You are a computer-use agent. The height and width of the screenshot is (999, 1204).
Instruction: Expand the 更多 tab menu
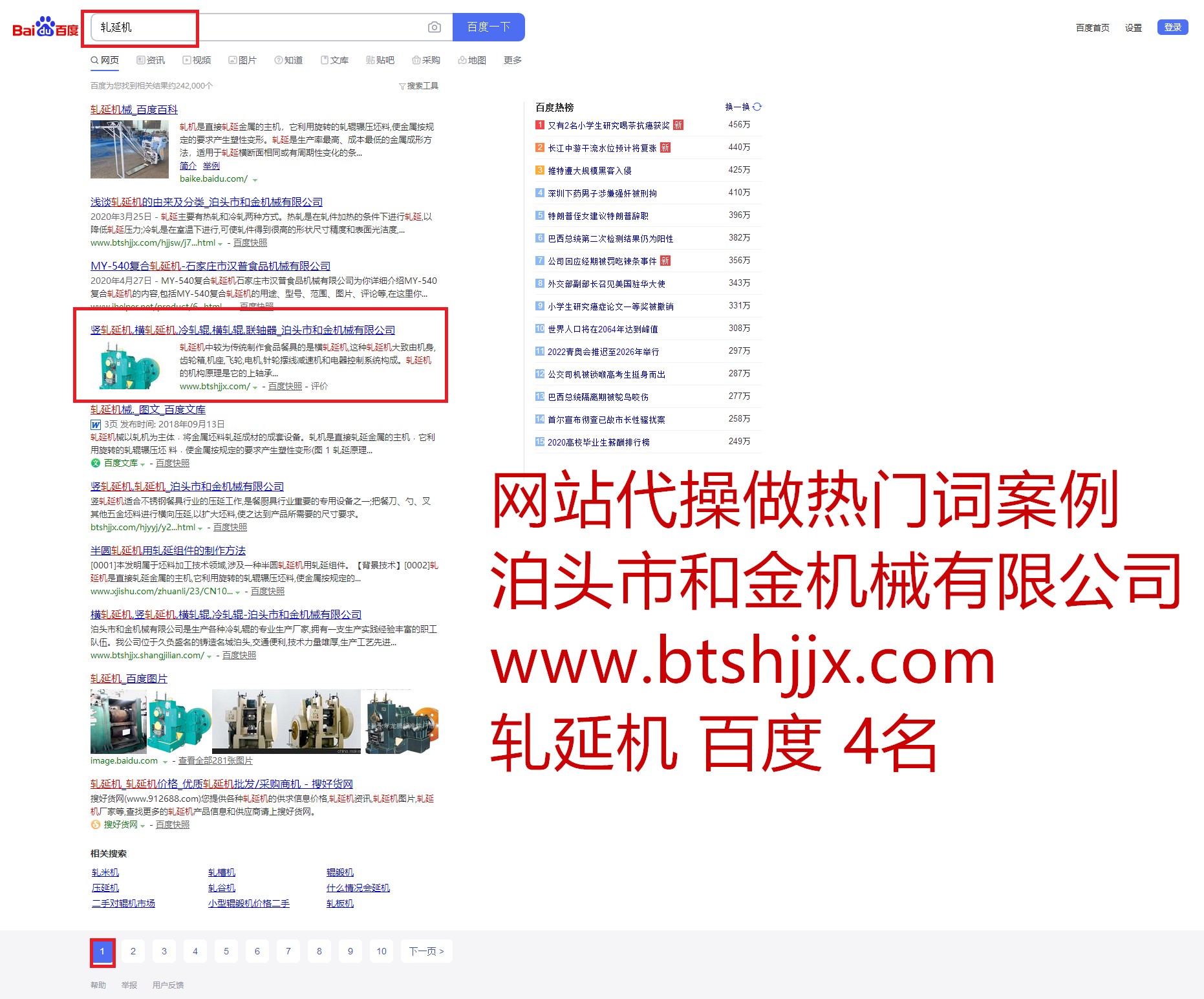pos(513,60)
